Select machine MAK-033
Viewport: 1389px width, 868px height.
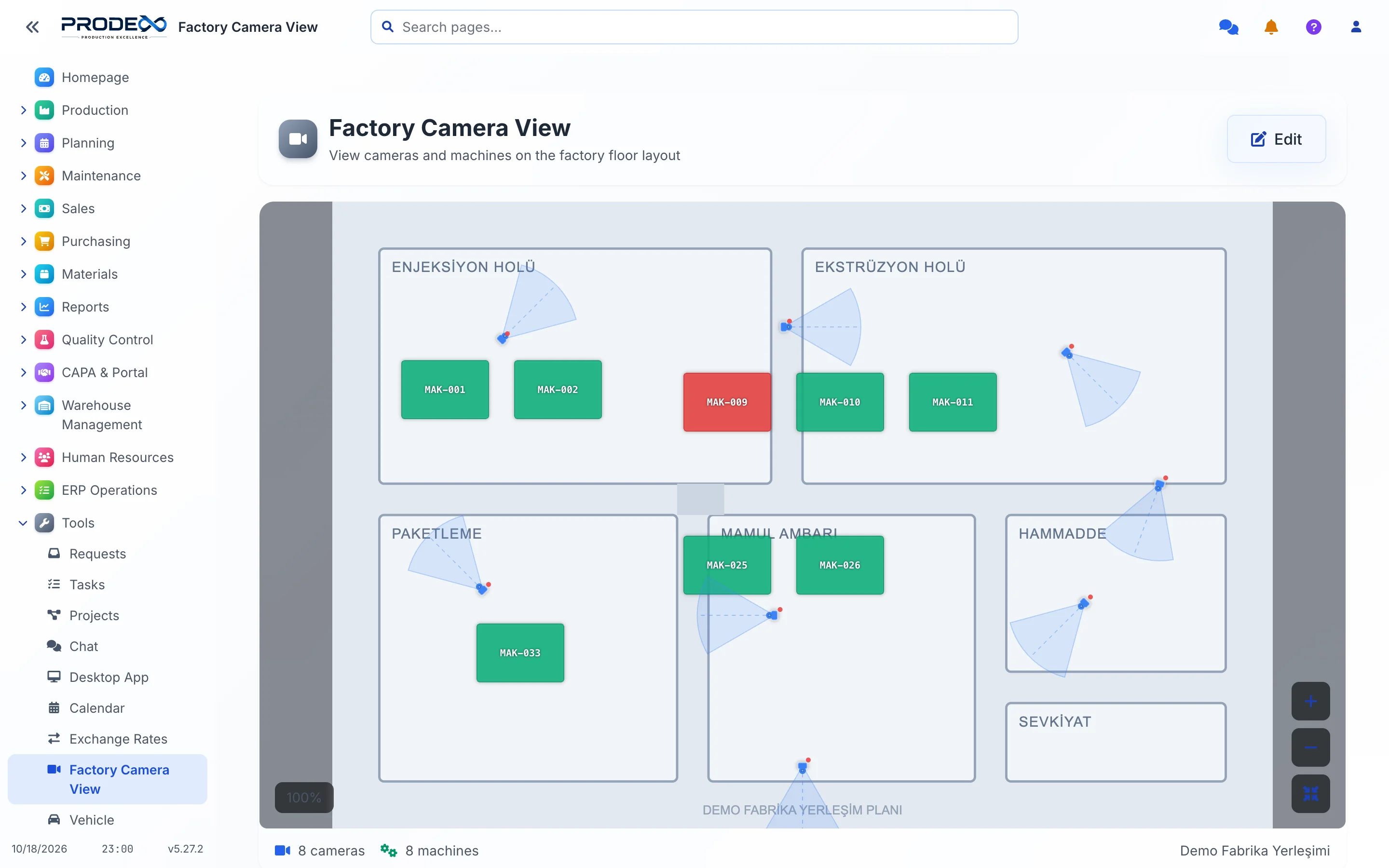(x=520, y=653)
